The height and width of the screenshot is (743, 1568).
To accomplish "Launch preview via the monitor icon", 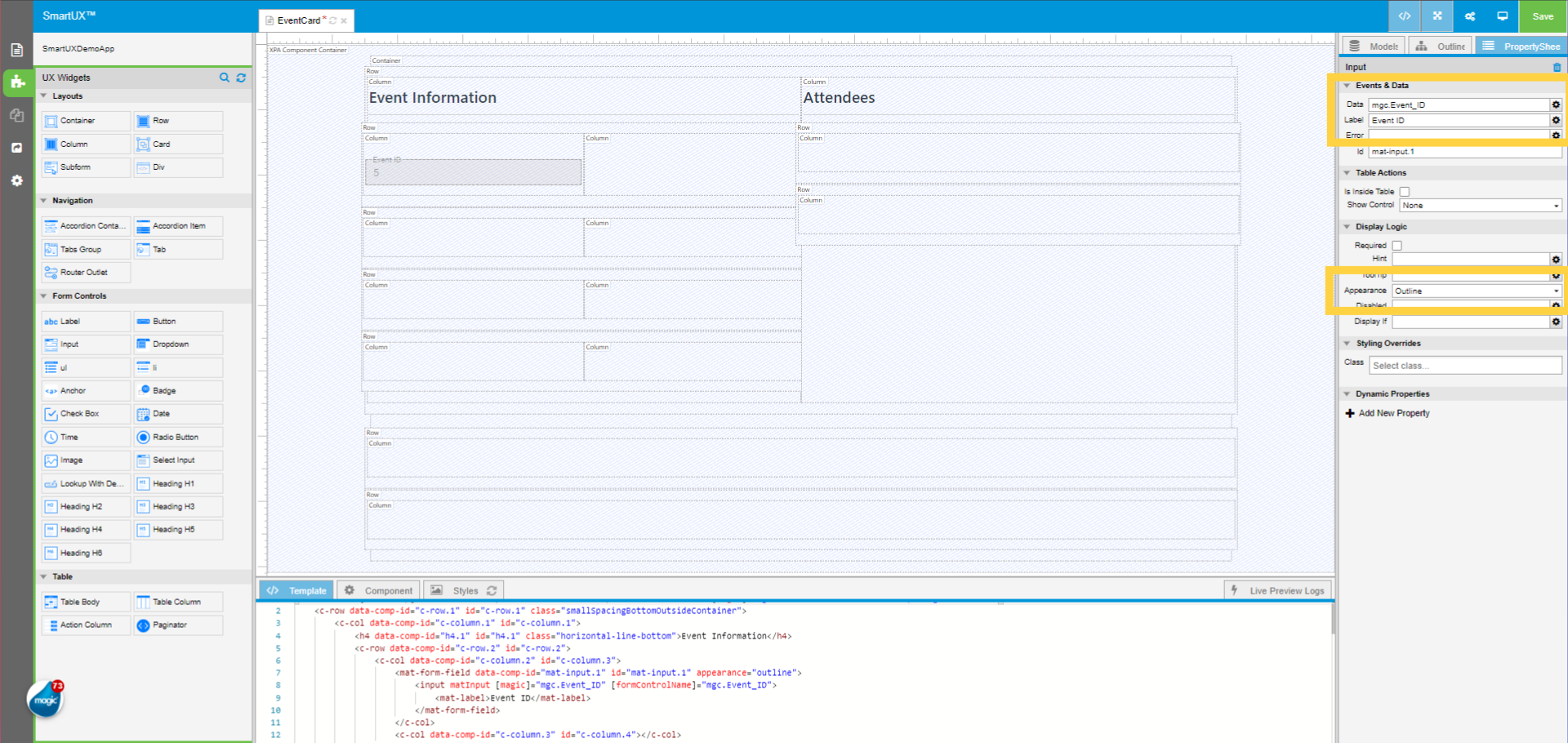I will point(1503,16).
